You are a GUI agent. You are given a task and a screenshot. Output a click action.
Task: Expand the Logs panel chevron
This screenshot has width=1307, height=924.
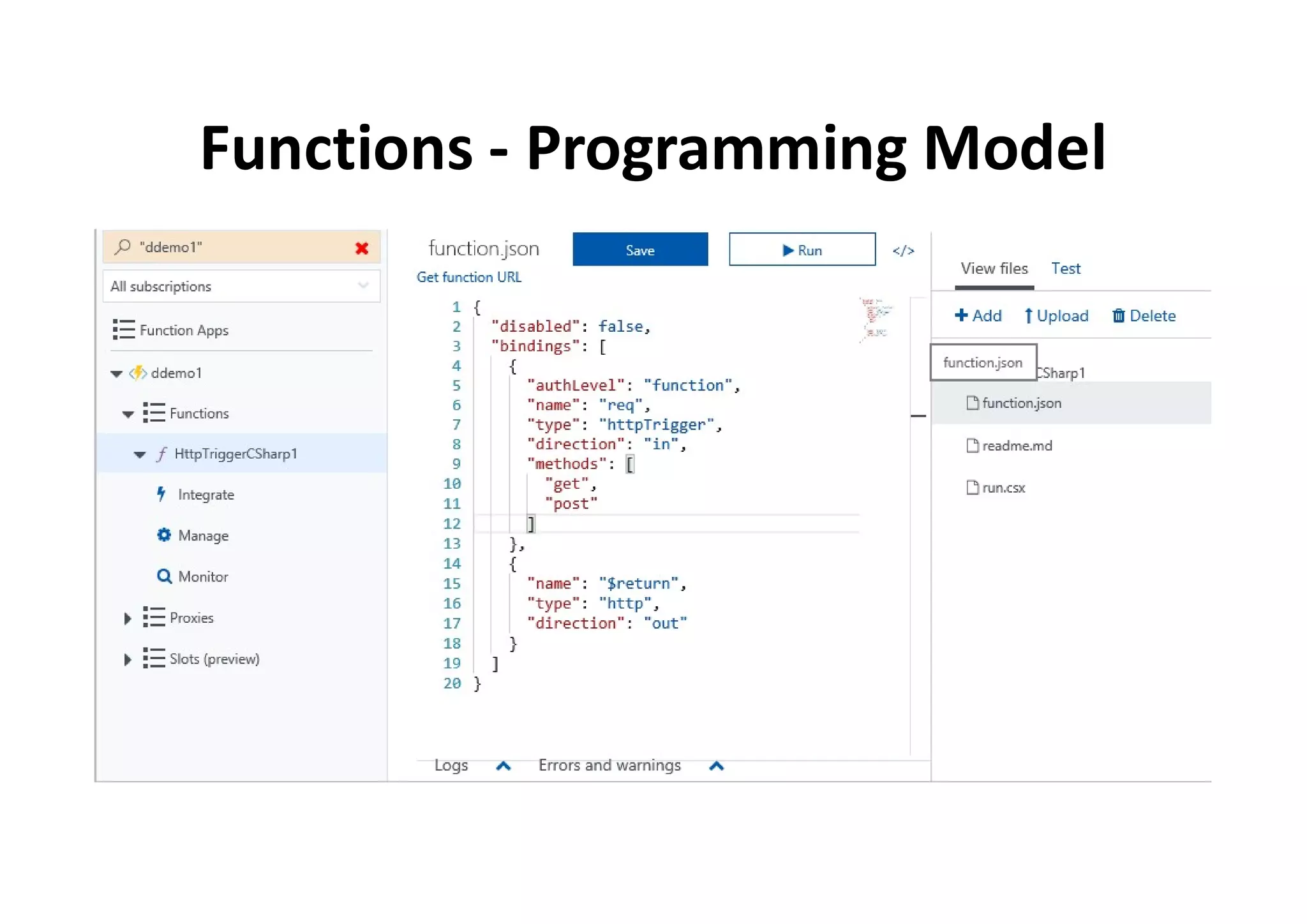[x=504, y=766]
